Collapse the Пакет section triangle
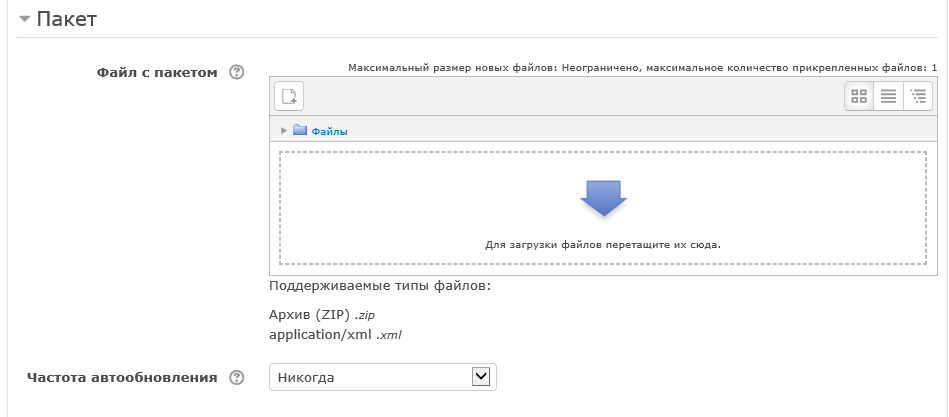The image size is (949, 417). [x=24, y=19]
